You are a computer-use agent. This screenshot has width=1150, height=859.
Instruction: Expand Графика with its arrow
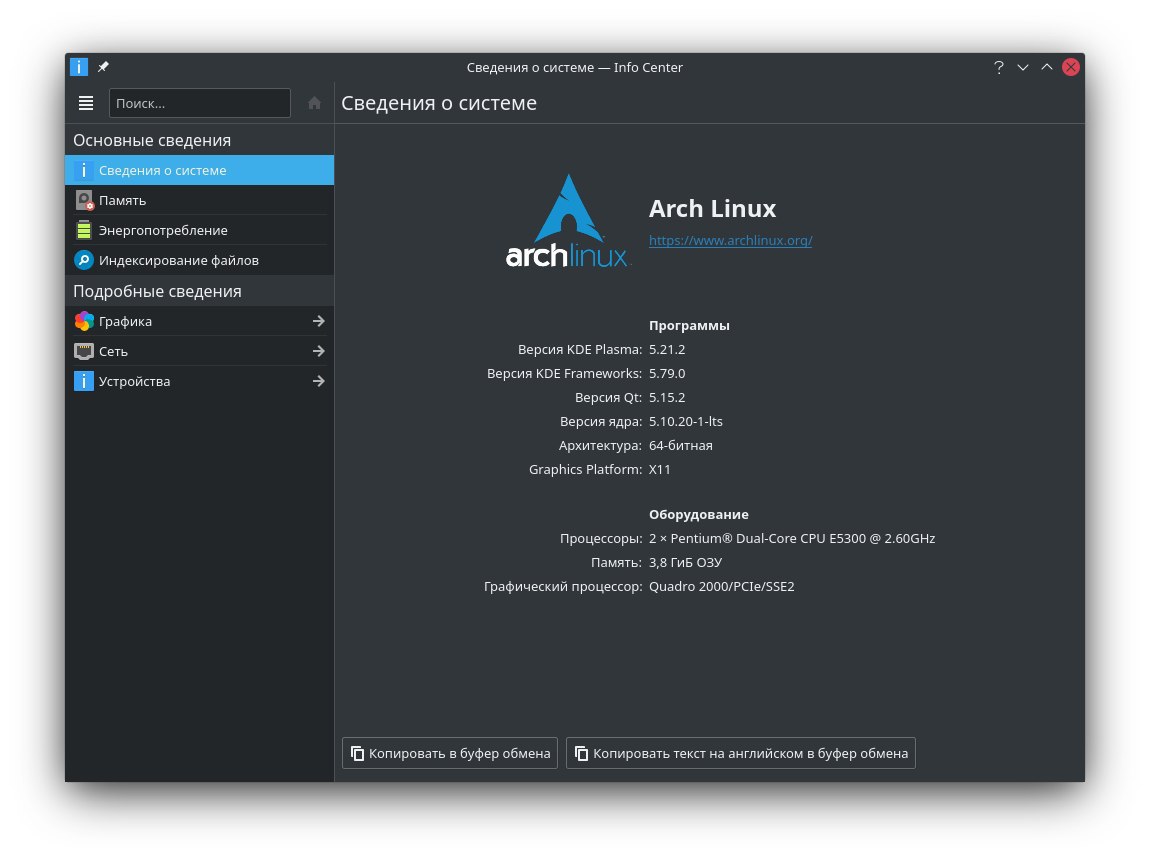click(318, 321)
